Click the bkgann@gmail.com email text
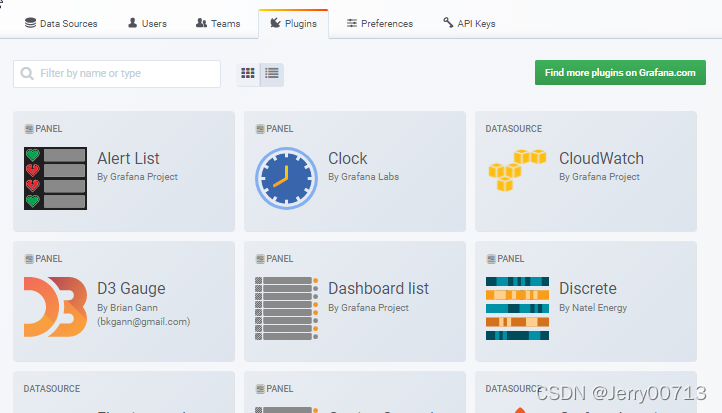 coord(144,322)
